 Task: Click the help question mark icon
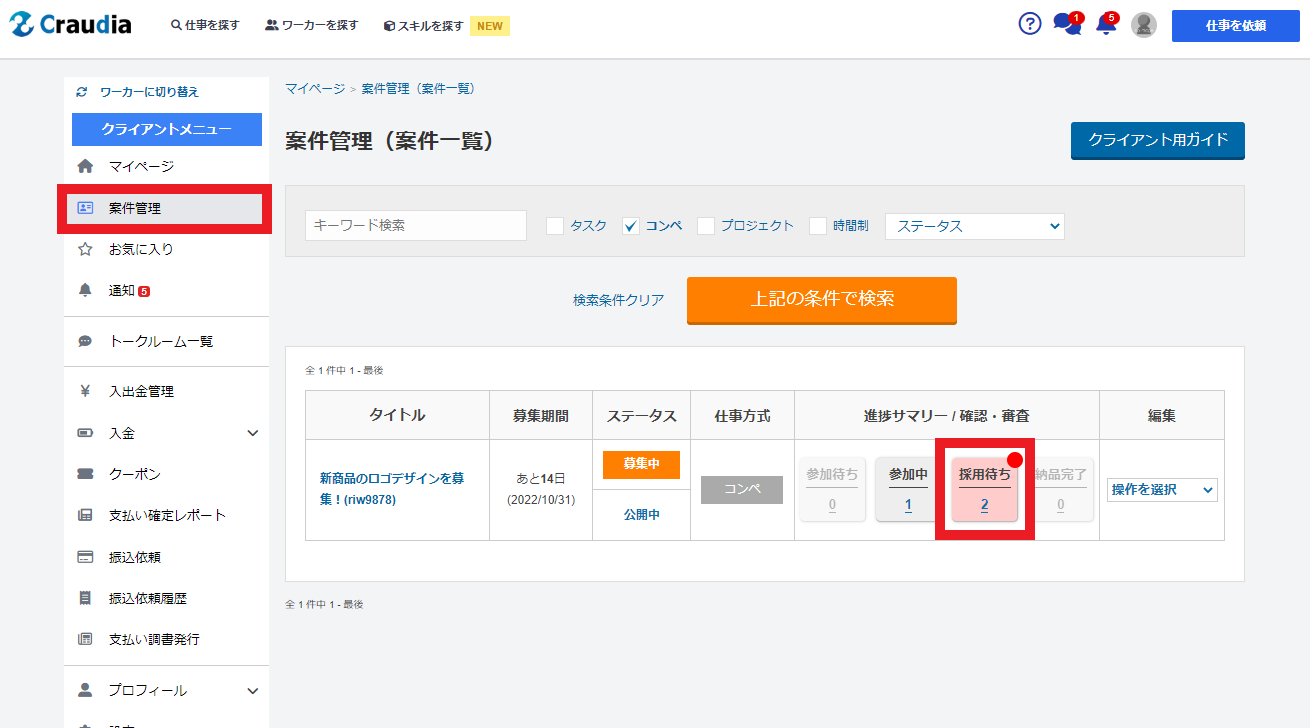pyautogui.click(x=1029, y=24)
